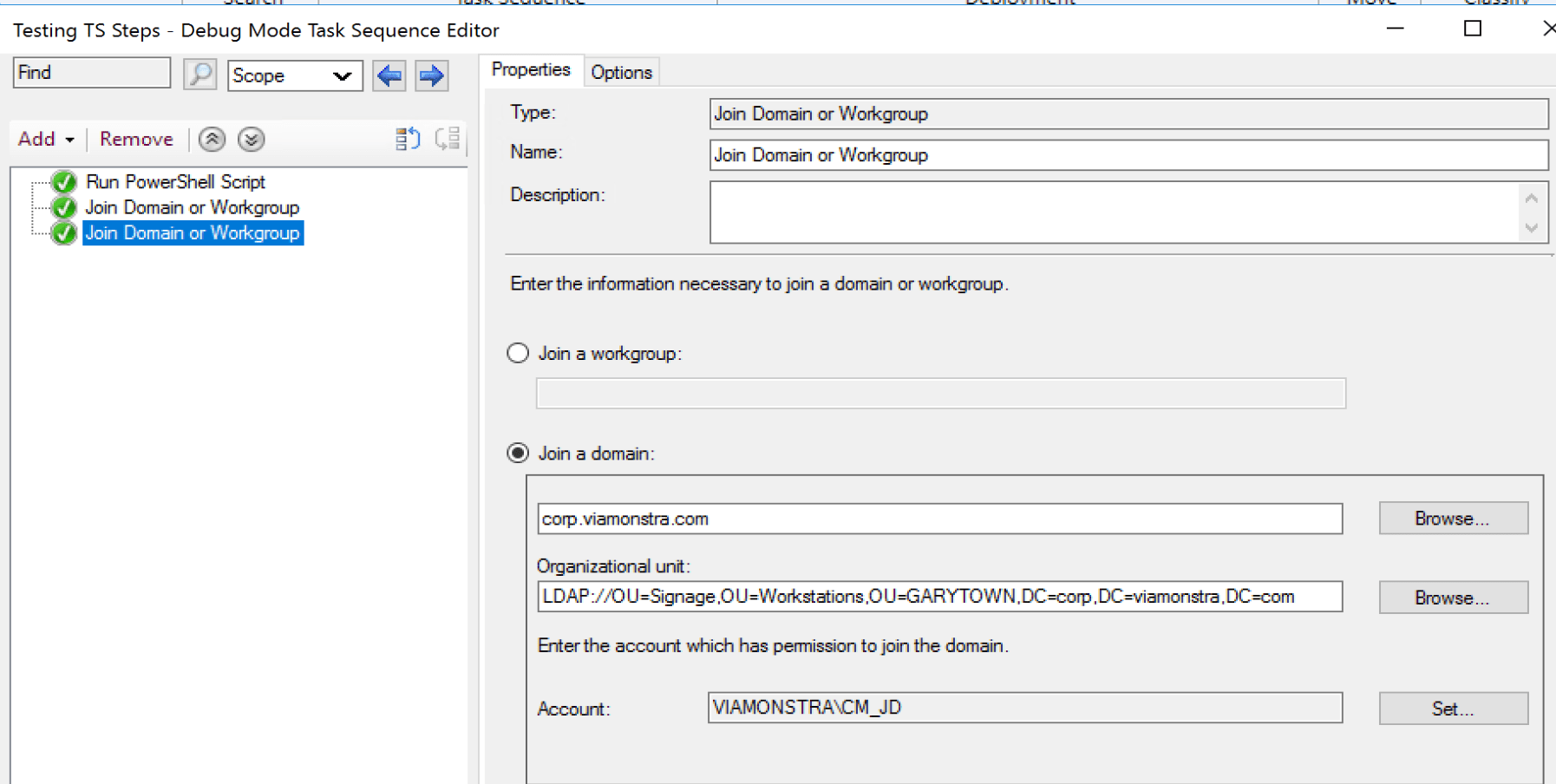The image size is (1556, 784).
Task: Switch to the Properties tab
Action: pos(531,69)
